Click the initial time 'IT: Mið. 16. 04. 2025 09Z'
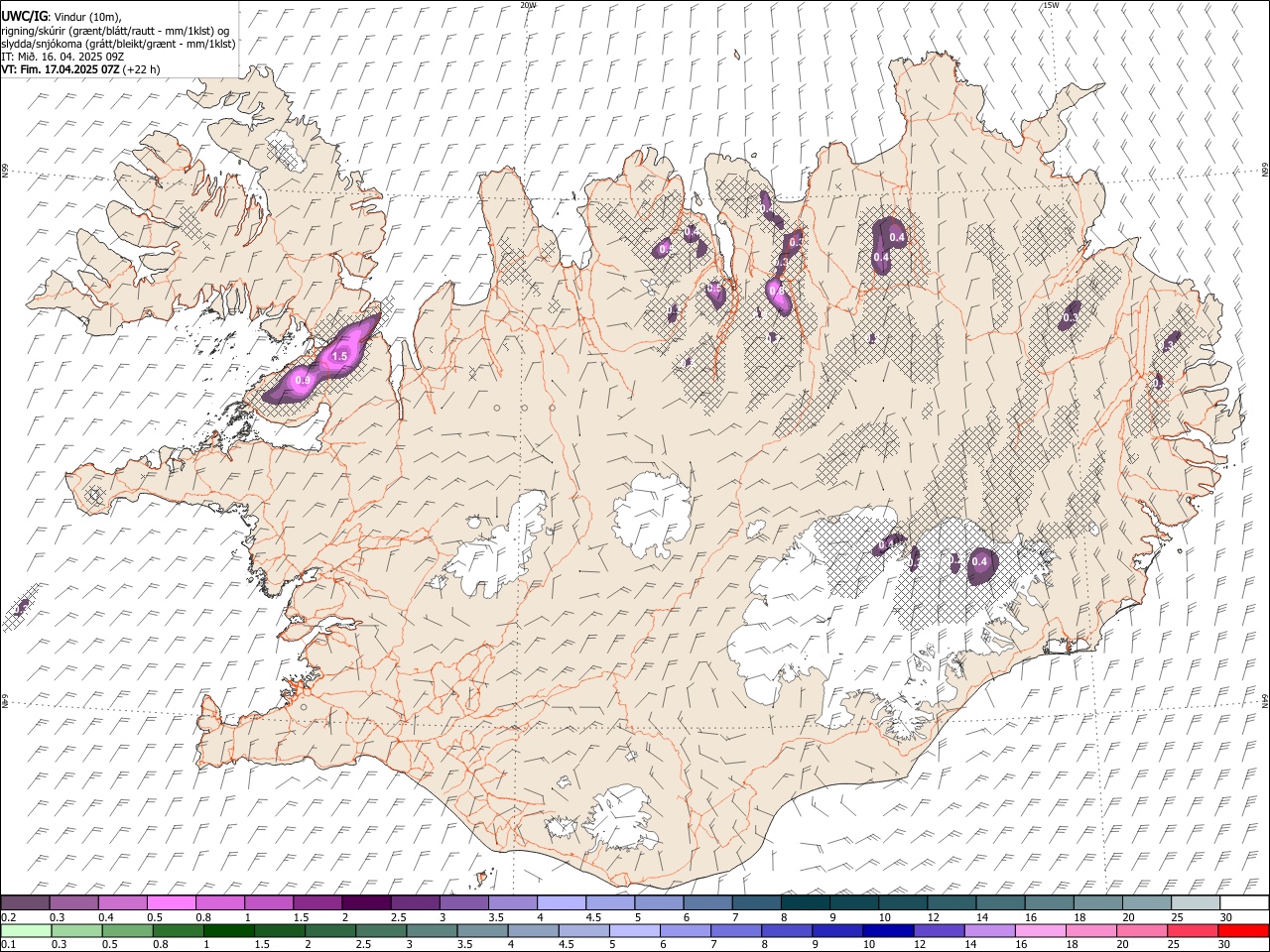Image resolution: width=1270 pixels, height=952 pixels. (x=63, y=57)
